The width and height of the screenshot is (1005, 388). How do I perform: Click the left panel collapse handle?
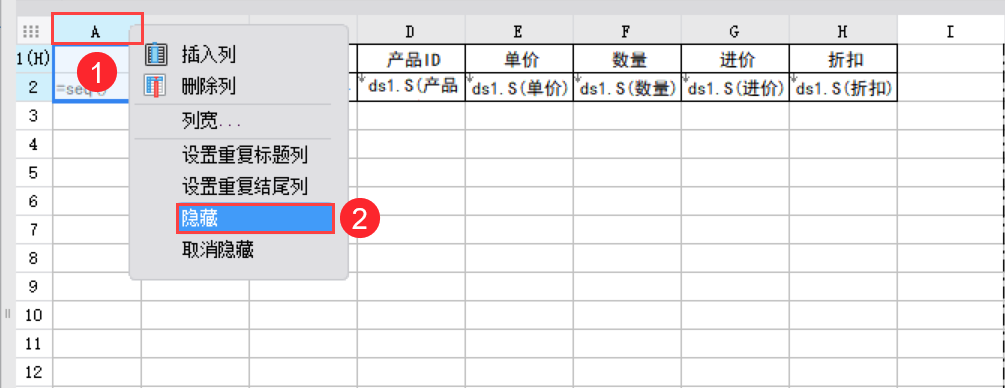[x=7, y=313]
